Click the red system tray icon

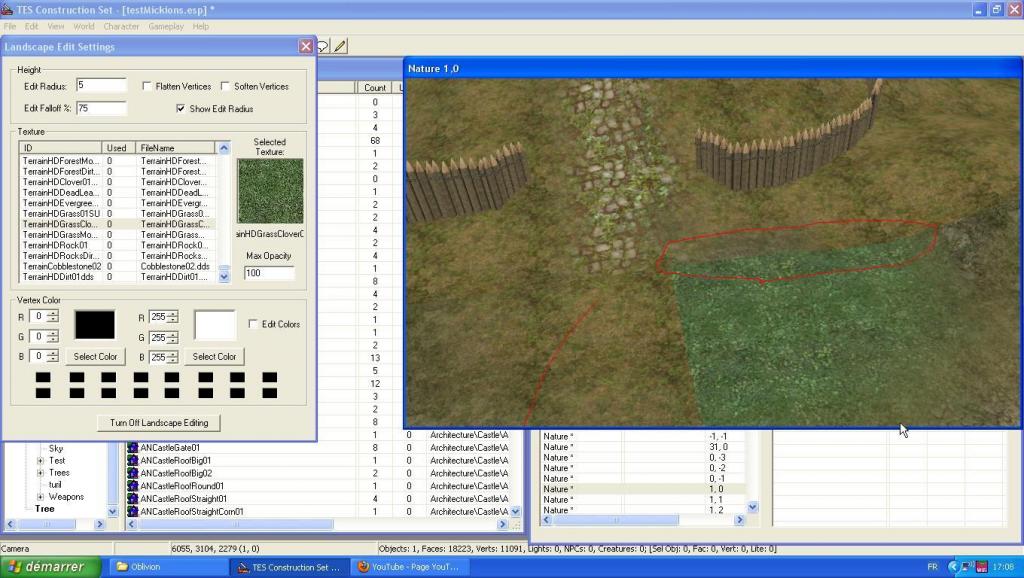(982, 567)
